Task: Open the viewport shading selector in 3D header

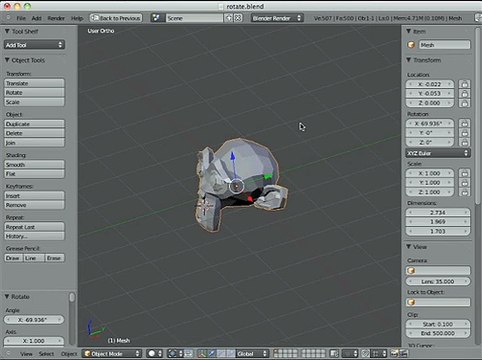Action: [154, 353]
